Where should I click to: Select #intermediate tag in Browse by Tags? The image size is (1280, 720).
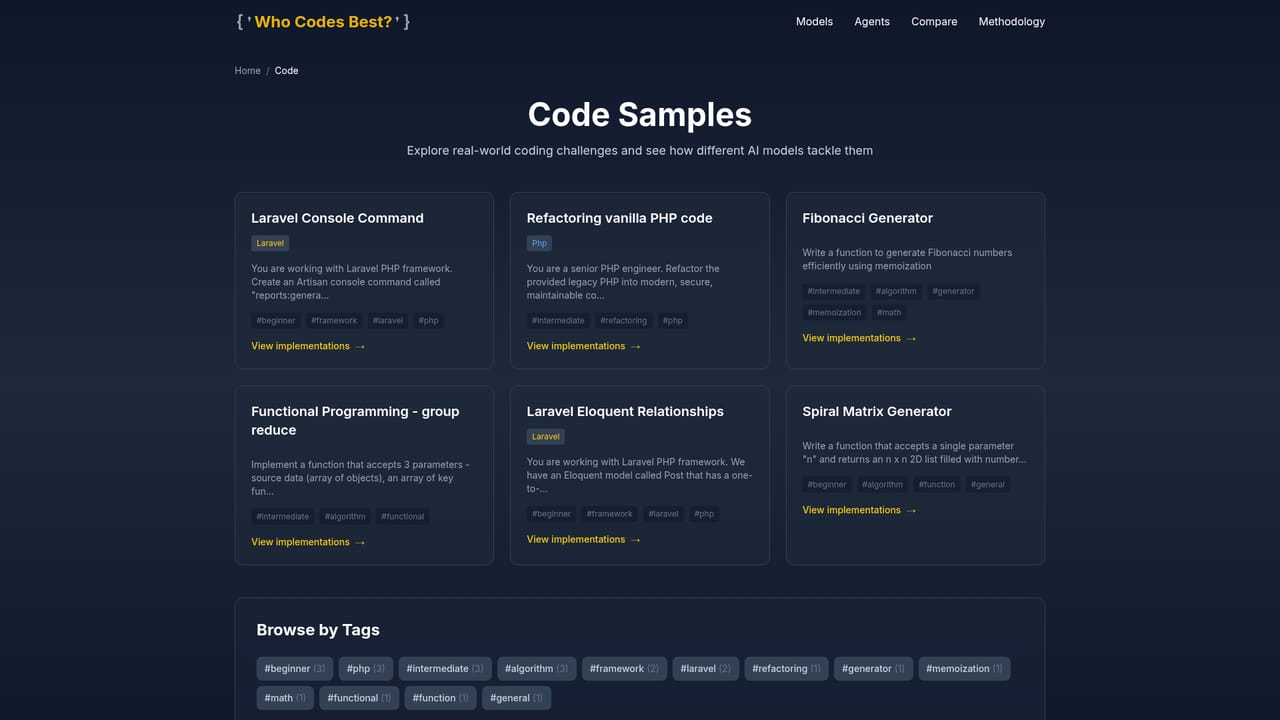click(x=445, y=669)
